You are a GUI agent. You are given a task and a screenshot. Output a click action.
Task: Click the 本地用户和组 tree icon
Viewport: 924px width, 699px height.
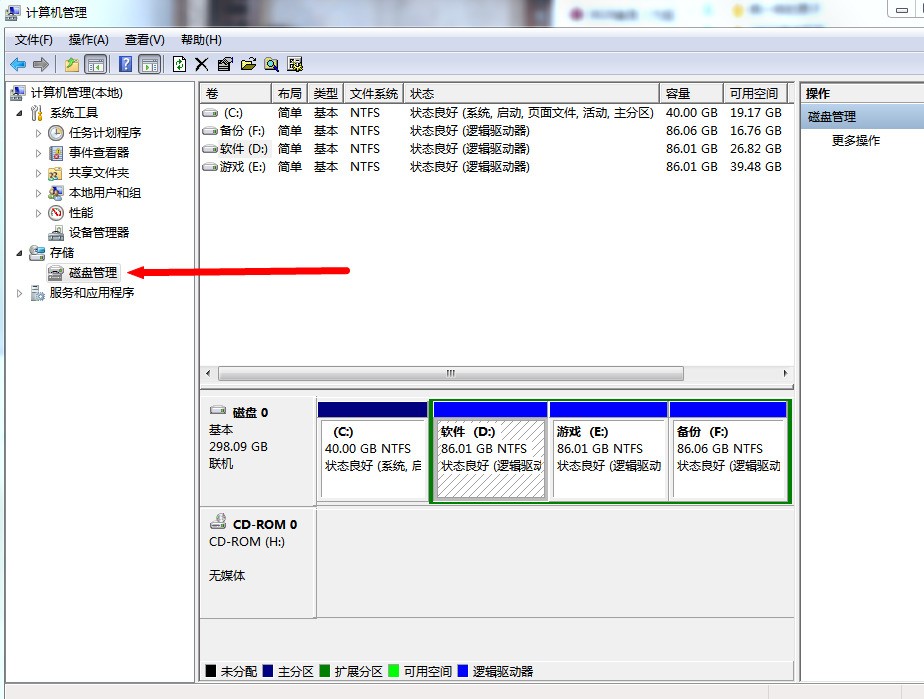click(56, 193)
